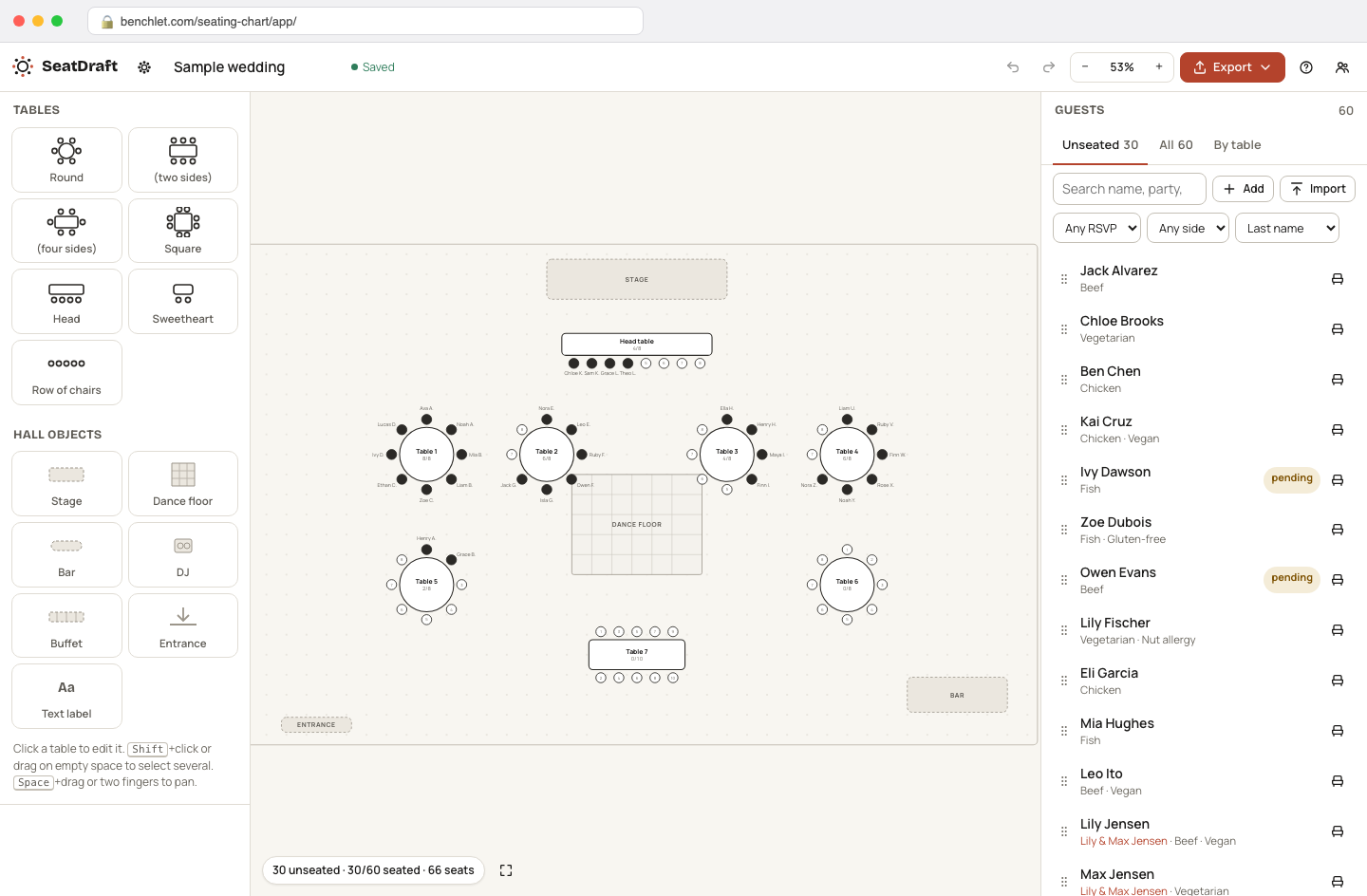The height and width of the screenshot is (896, 1367).
Task: Click the Export button
Action: 1232,67
